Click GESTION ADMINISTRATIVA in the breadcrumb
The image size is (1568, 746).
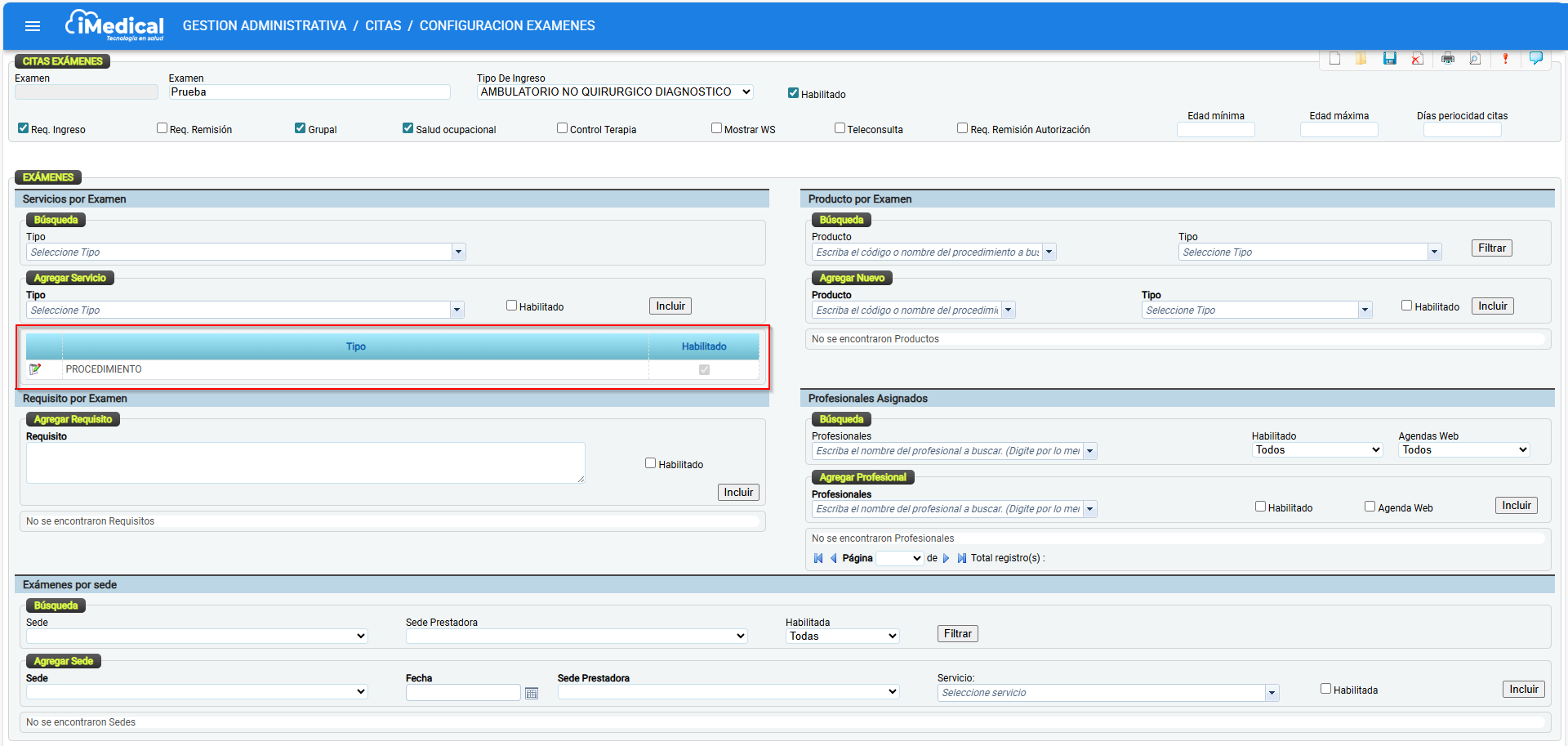265,26
